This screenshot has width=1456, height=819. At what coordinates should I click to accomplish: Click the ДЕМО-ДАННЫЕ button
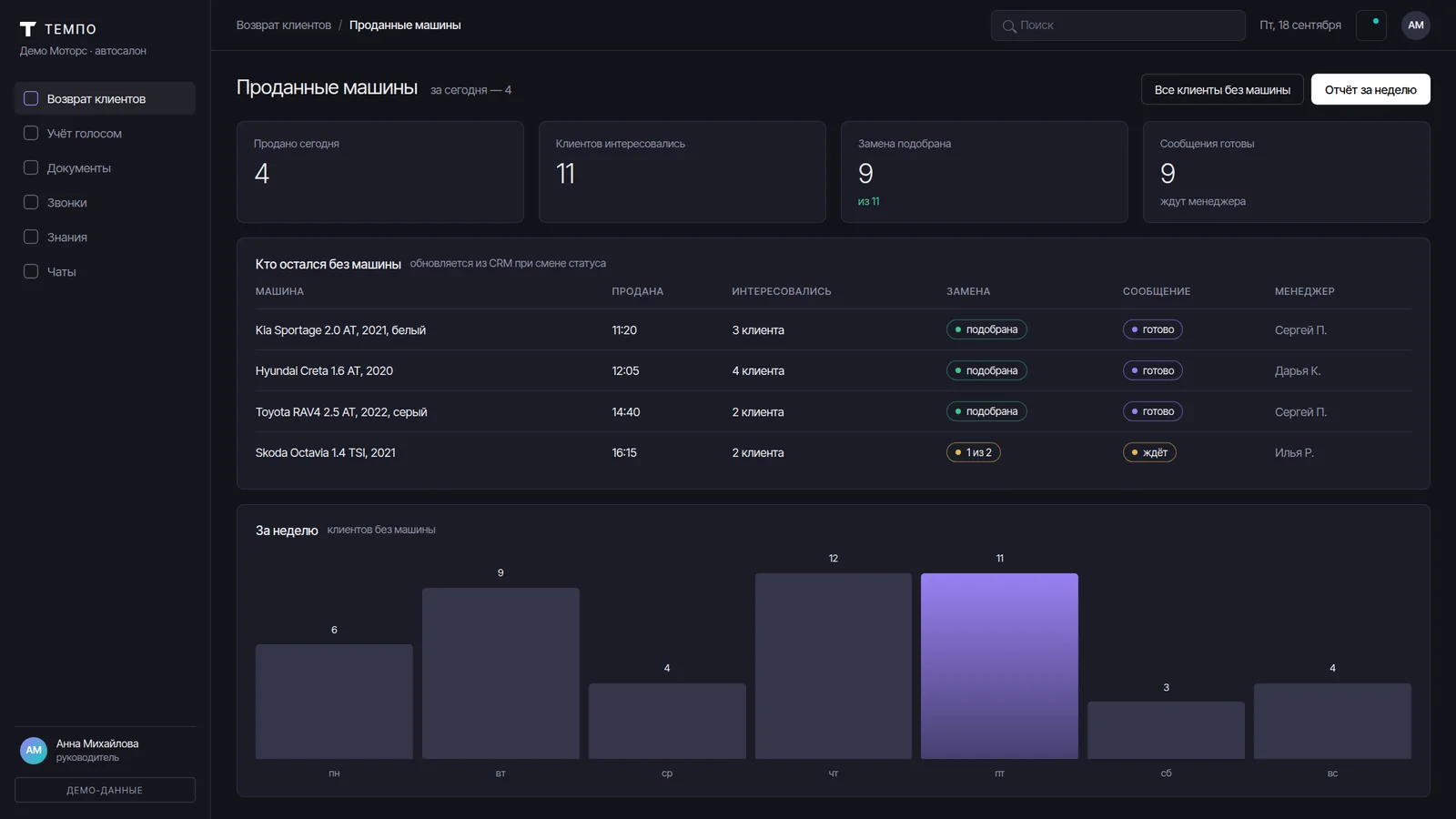105,790
